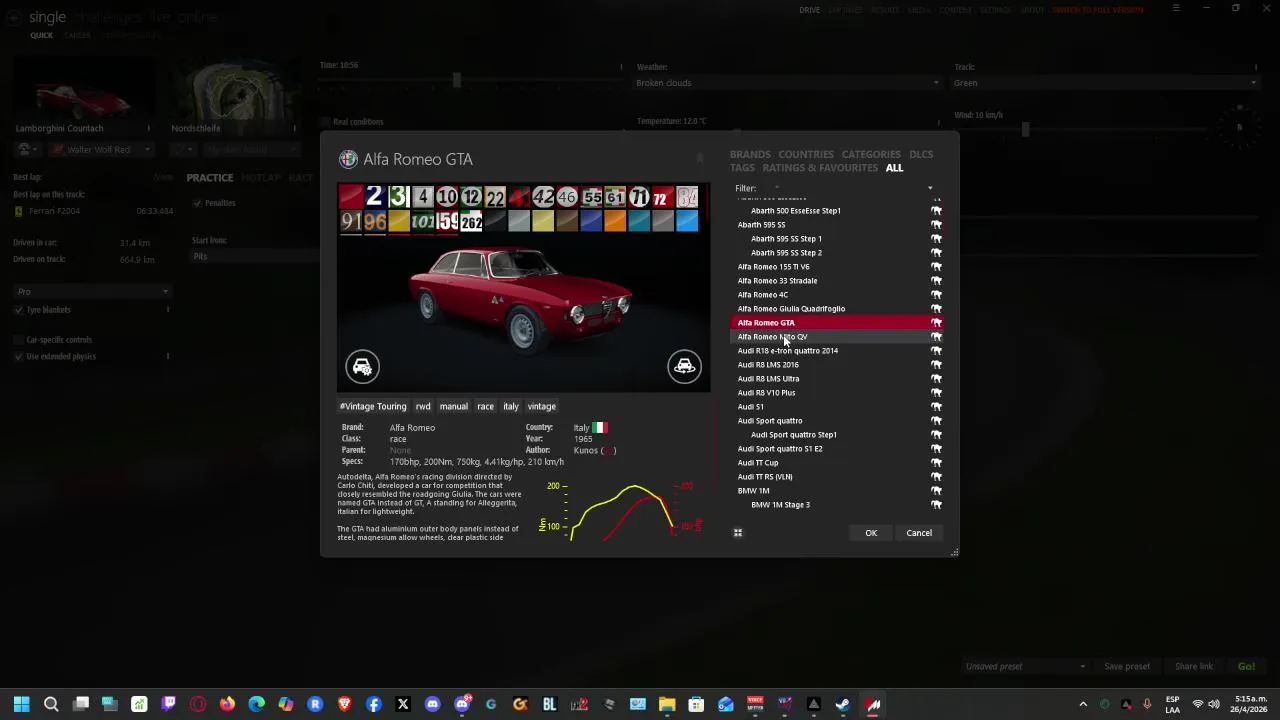Open Firefox from the taskbar
The width and height of the screenshot is (1280, 720).
point(227,704)
